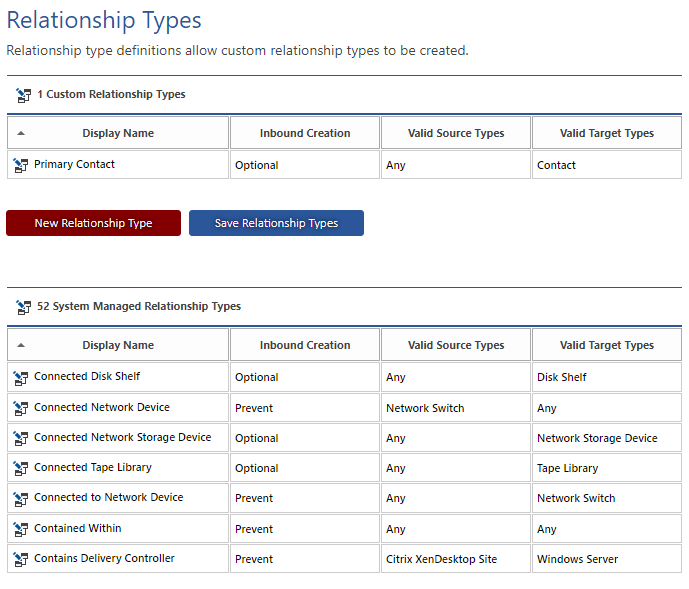Click the Contains Delivery Controller row icon

pyautogui.click(x=20, y=559)
